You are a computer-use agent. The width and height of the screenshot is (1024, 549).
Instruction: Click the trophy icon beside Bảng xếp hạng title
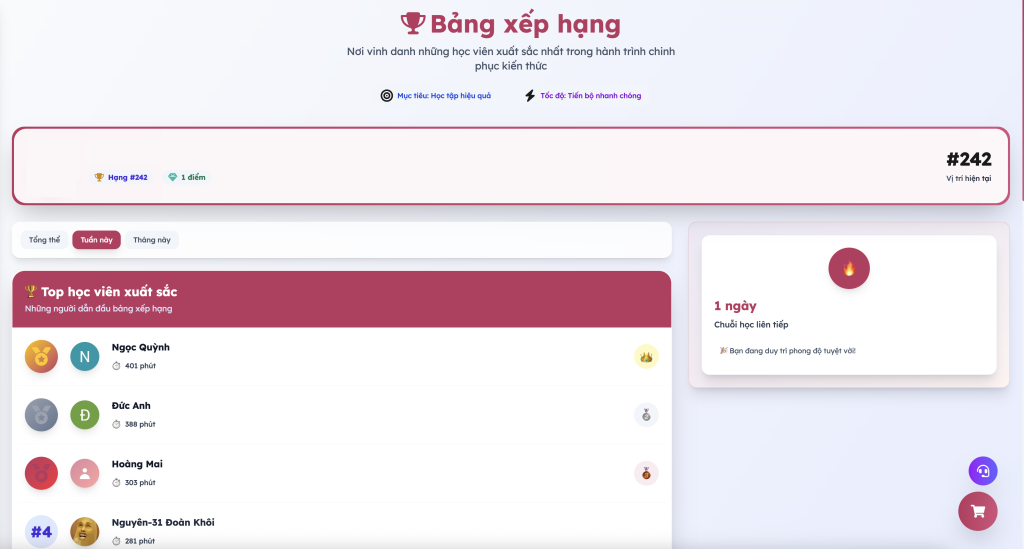[x=413, y=23]
